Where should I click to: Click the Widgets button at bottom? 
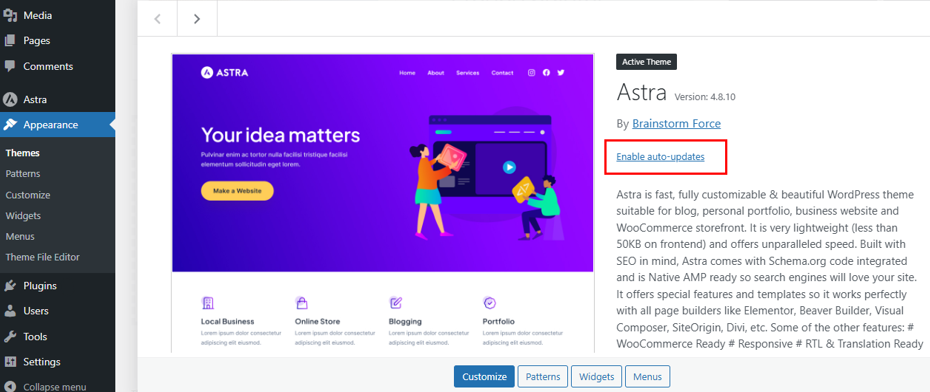click(x=597, y=377)
